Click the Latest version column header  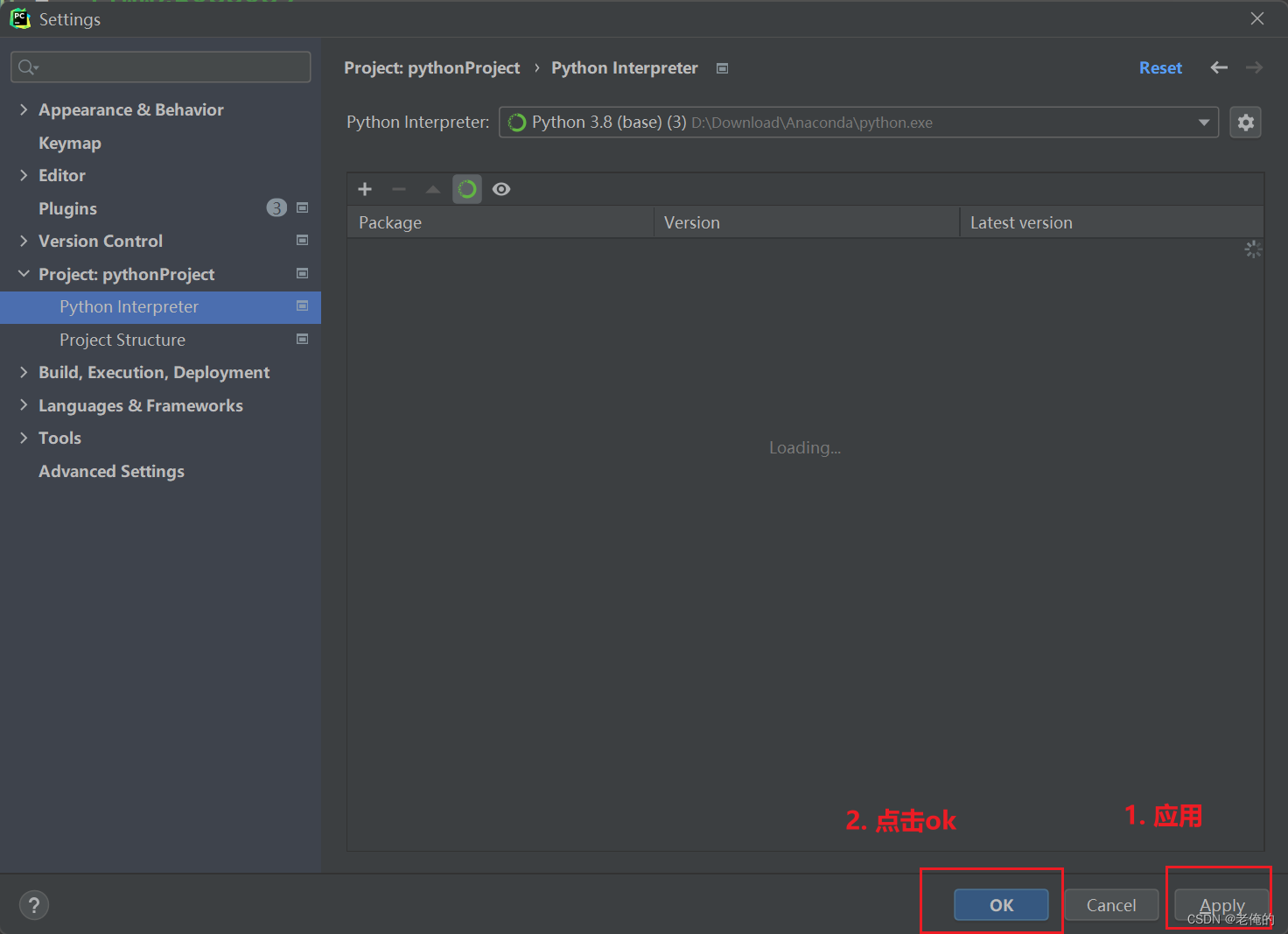coord(1111,222)
